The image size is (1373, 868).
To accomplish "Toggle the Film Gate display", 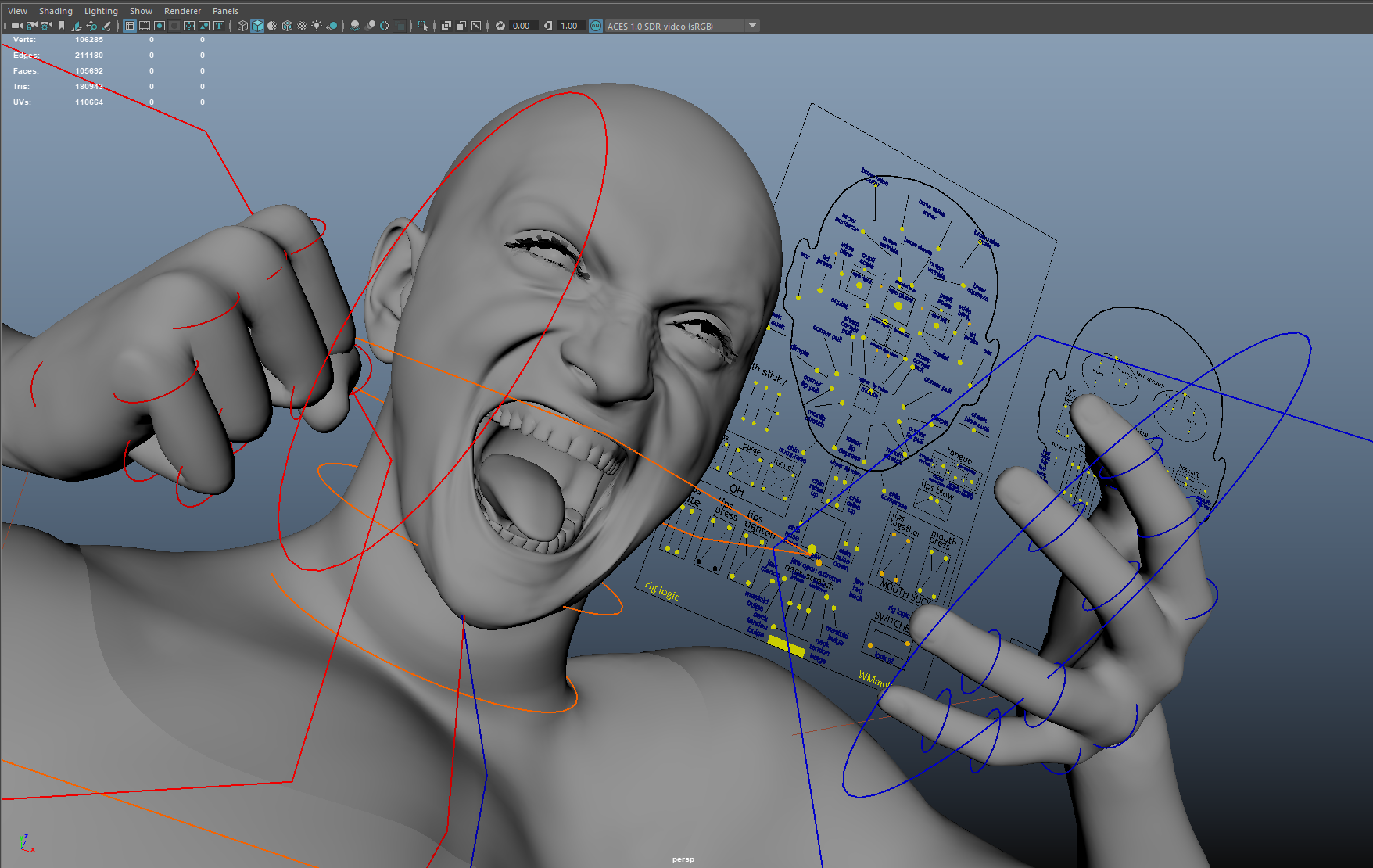I will click(145, 26).
